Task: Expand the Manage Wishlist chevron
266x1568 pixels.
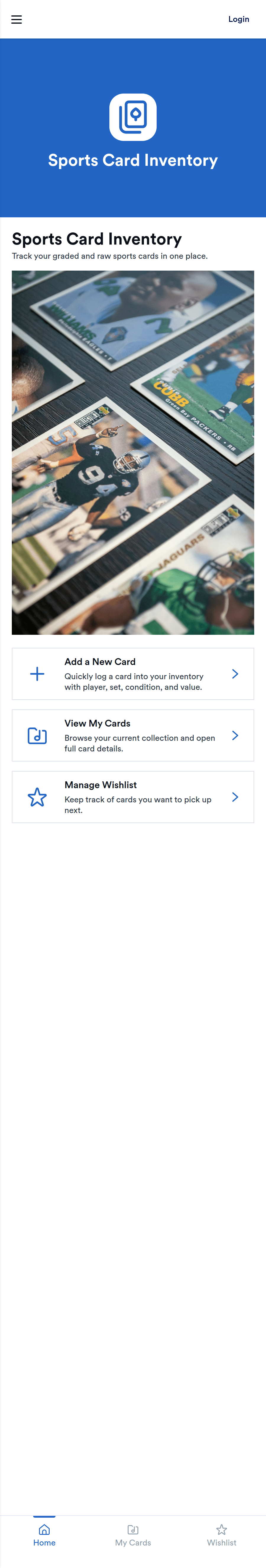Action: [x=235, y=797]
